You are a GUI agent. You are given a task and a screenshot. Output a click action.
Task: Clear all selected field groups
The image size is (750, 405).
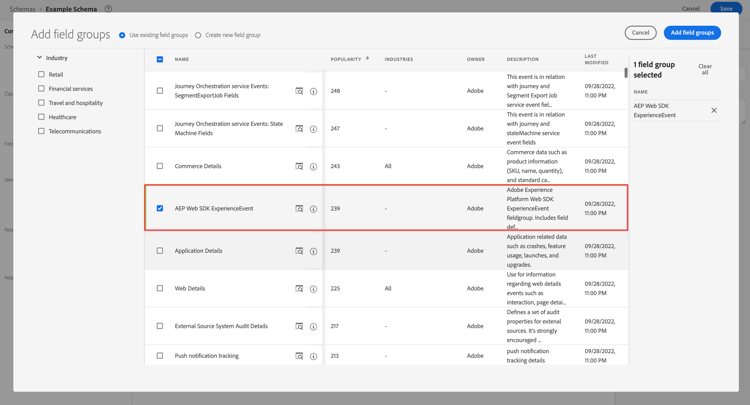pos(705,70)
